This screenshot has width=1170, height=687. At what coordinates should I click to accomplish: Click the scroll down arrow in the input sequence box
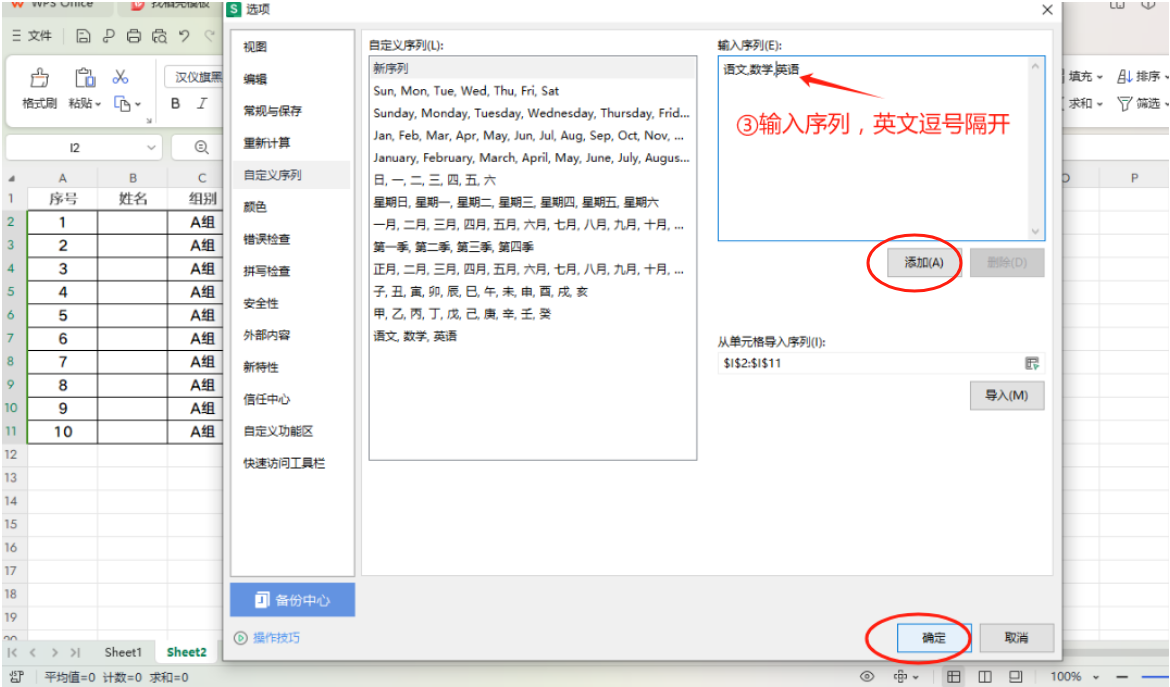click(1035, 231)
